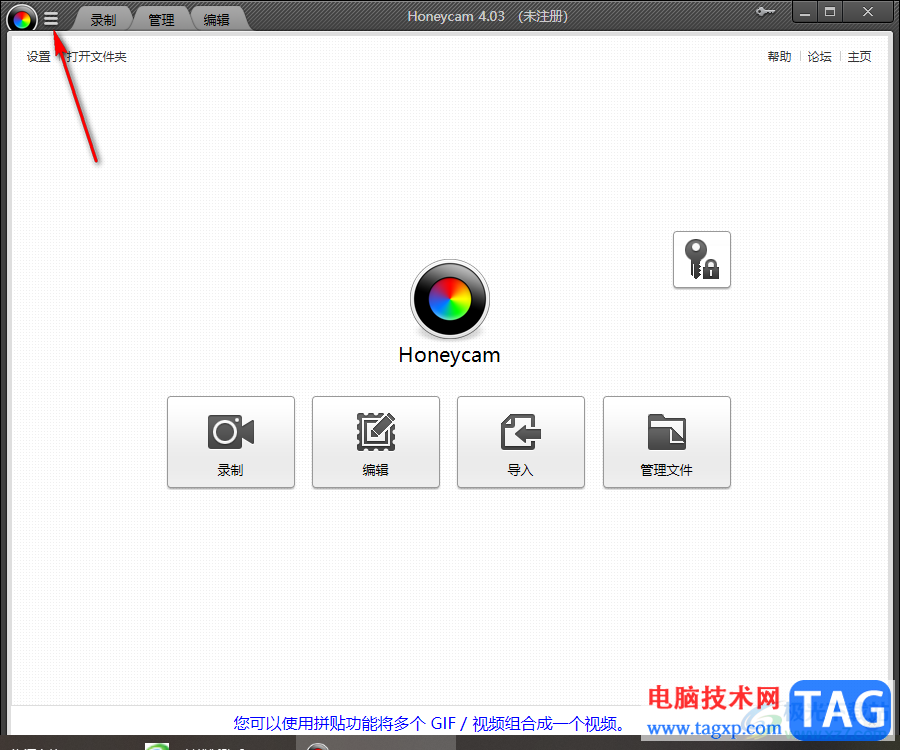Switch to the 管理 tab

tap(161, 20)
